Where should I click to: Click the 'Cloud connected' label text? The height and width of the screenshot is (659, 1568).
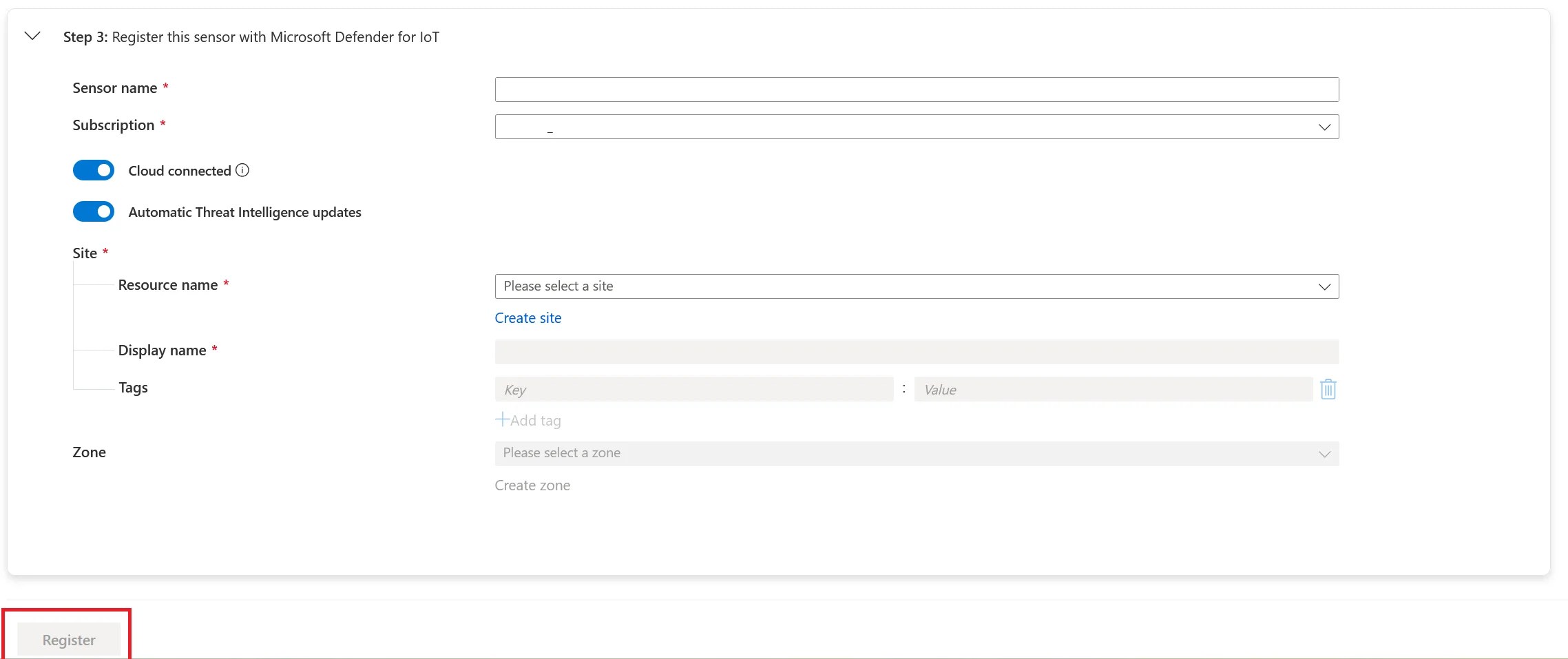click(x=180, y=171)
